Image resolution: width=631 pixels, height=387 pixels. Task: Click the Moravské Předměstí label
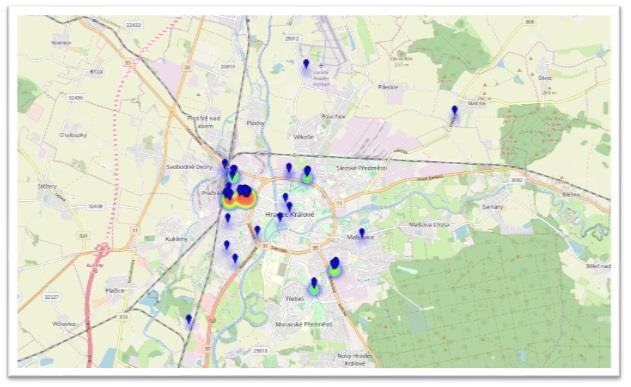click(304, 324)
